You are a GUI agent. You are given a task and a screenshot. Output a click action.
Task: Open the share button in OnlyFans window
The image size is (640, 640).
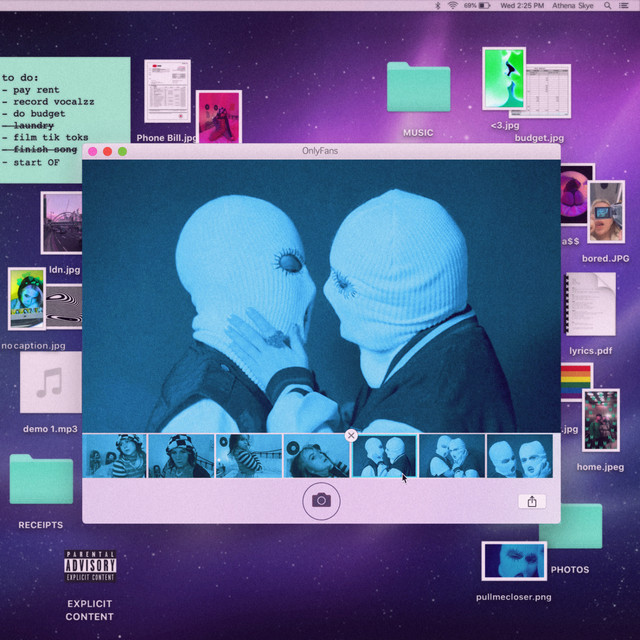532,501
